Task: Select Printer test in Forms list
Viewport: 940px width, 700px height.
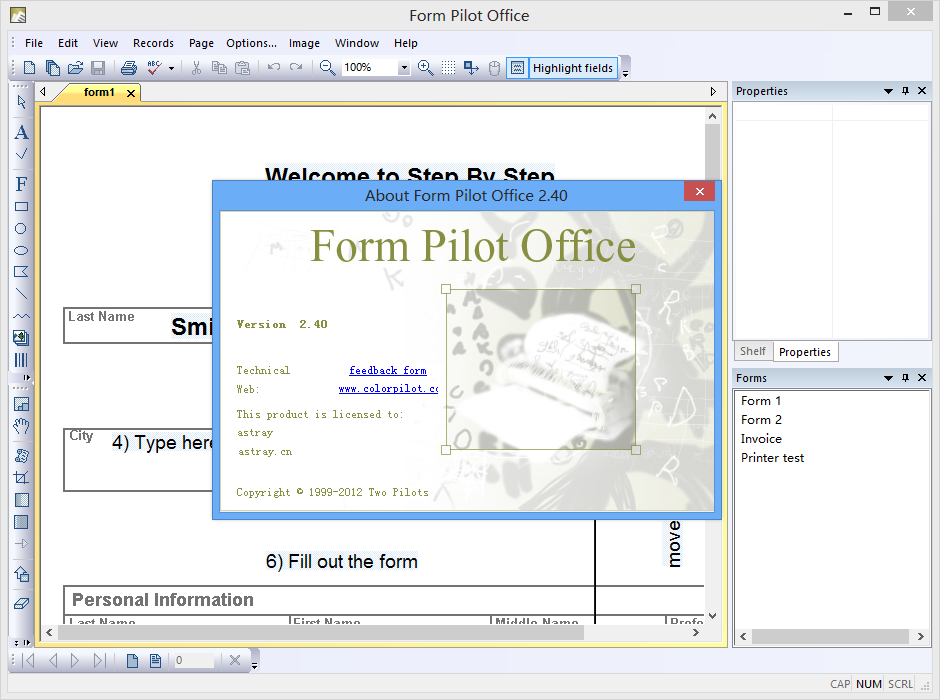Action: tap(772, 458)
